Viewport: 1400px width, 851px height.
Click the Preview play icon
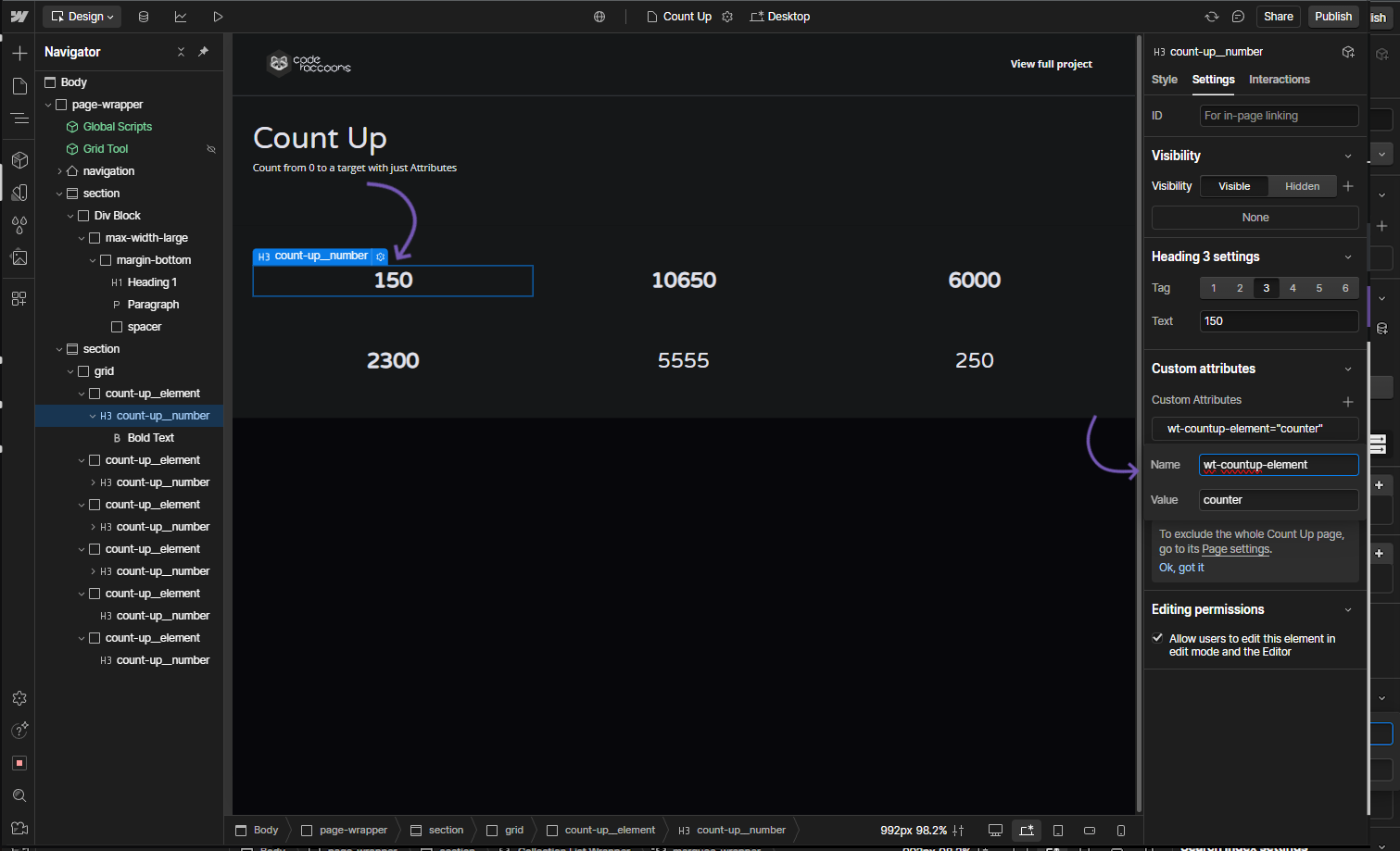tap(218, 17)
